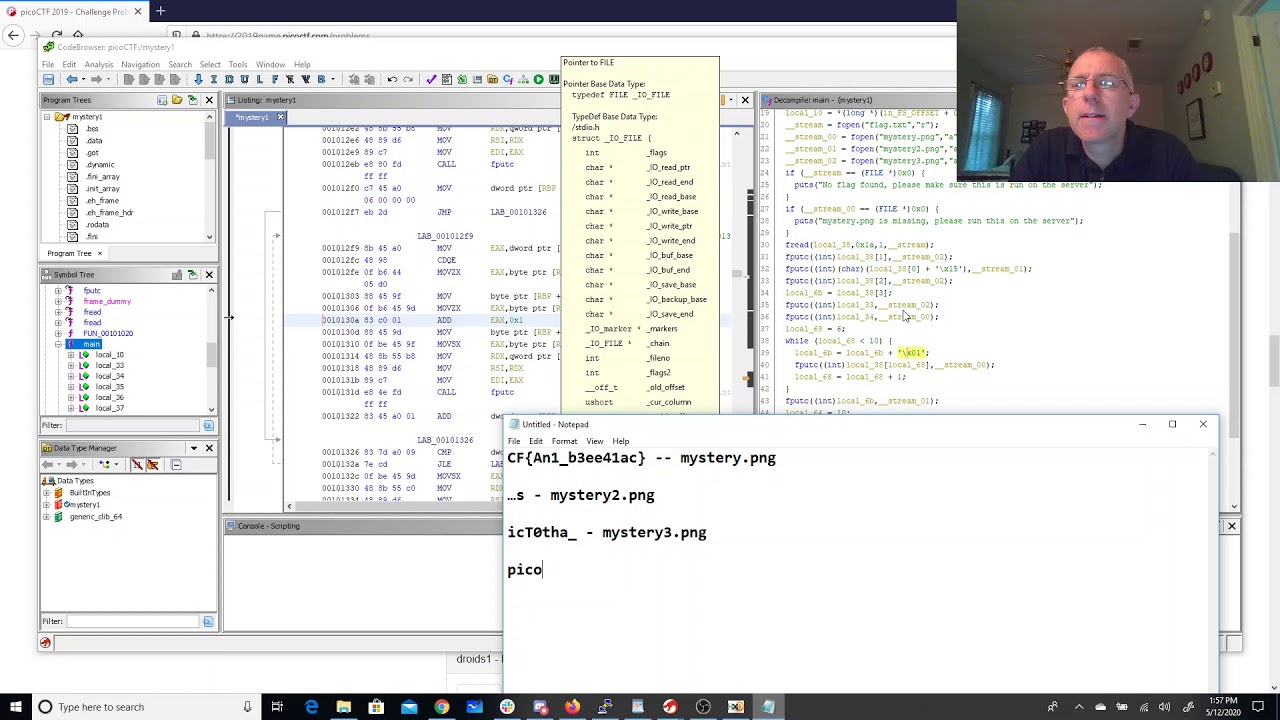The image size is (1280, 720).
Task: Open the Navigation menu in Ghidra
Action: 140,65
